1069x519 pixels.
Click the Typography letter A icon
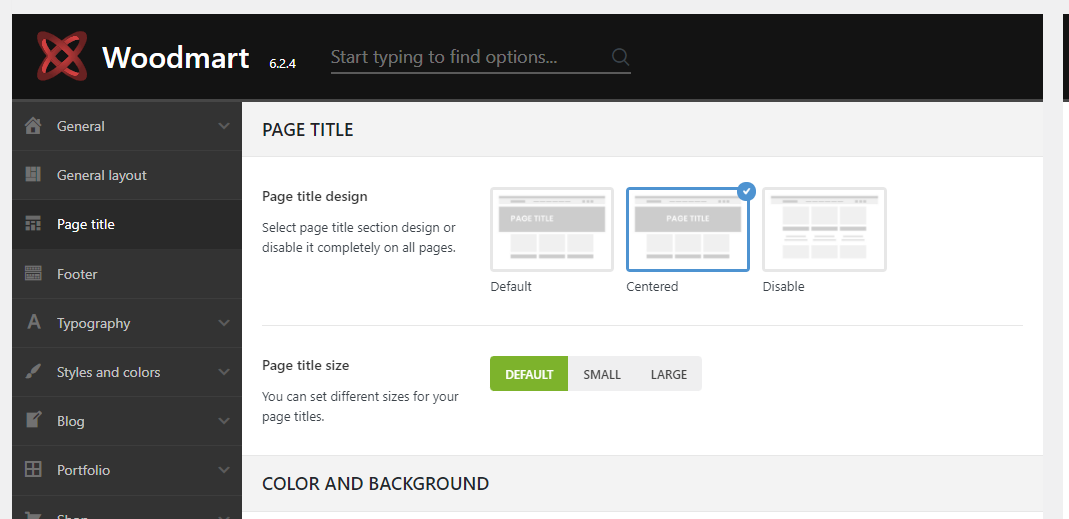[33, 322]
